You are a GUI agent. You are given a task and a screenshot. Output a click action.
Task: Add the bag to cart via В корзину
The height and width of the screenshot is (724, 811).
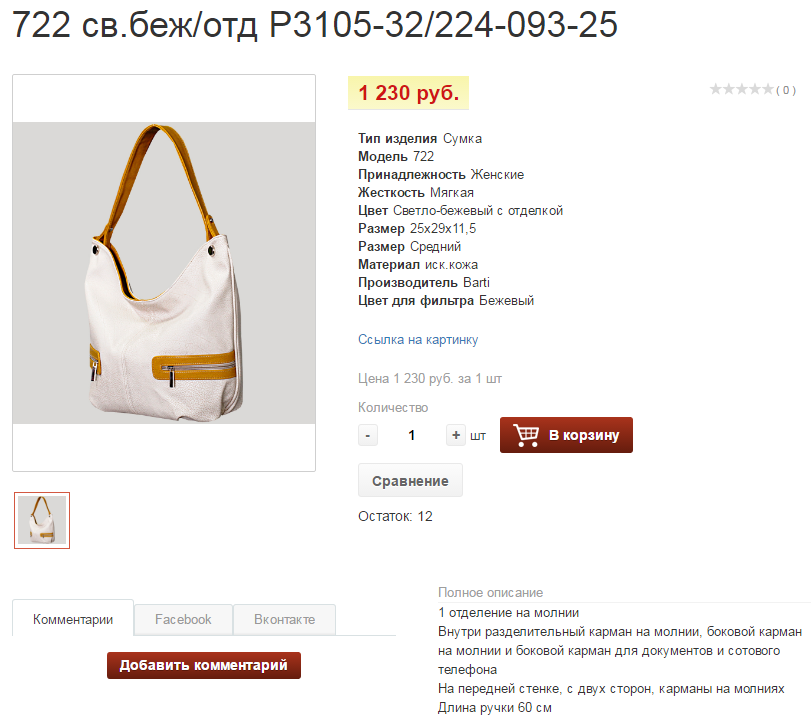coord(566,435)
